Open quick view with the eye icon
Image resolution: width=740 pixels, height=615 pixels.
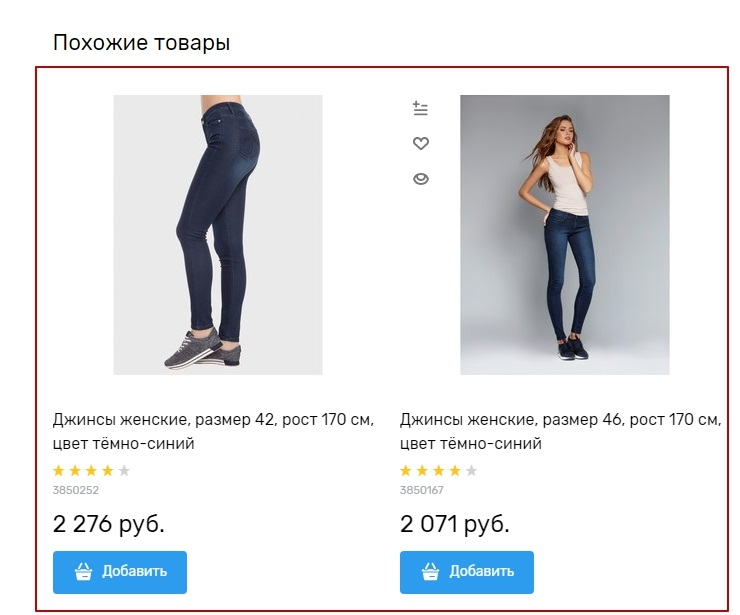click(421, 179)
